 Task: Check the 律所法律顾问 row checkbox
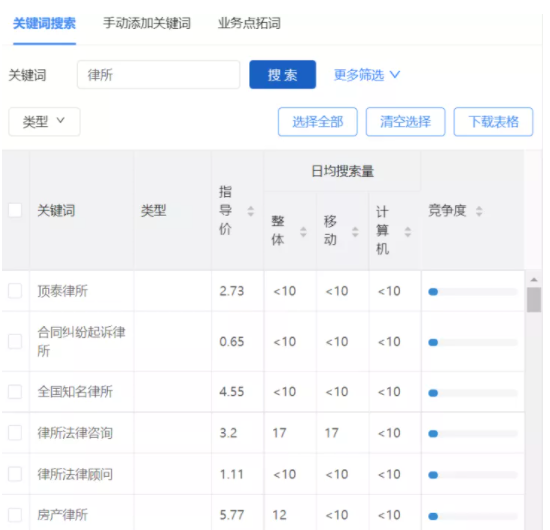[15, 474]
